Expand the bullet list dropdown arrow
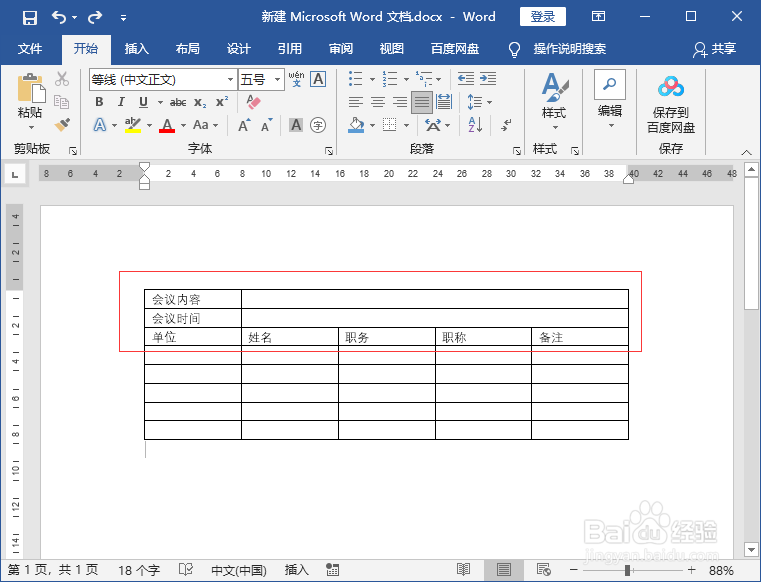761x582 pixels. coord(372,79)
